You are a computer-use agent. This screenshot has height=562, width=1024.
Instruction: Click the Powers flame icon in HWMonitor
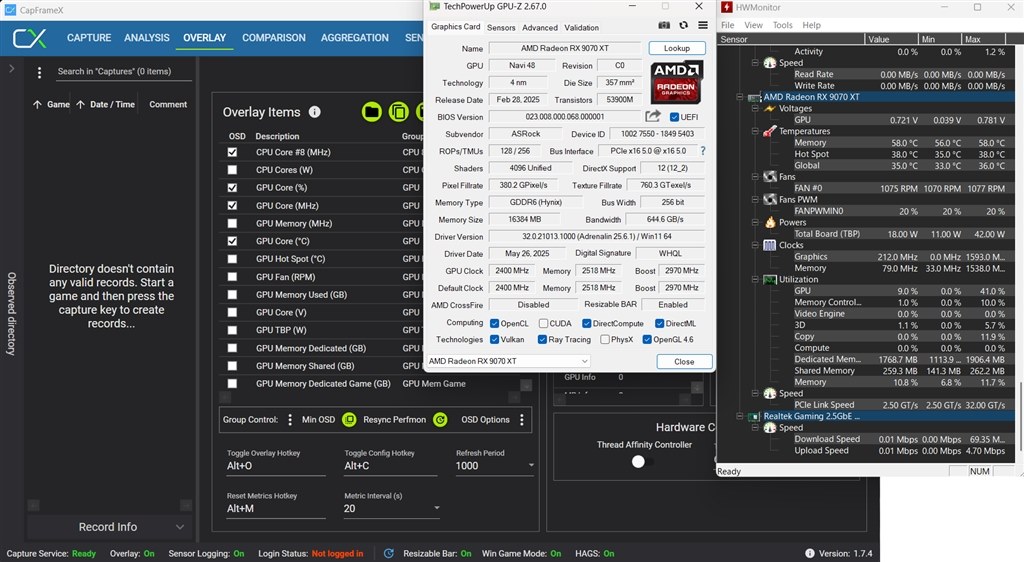pos(770,222)
